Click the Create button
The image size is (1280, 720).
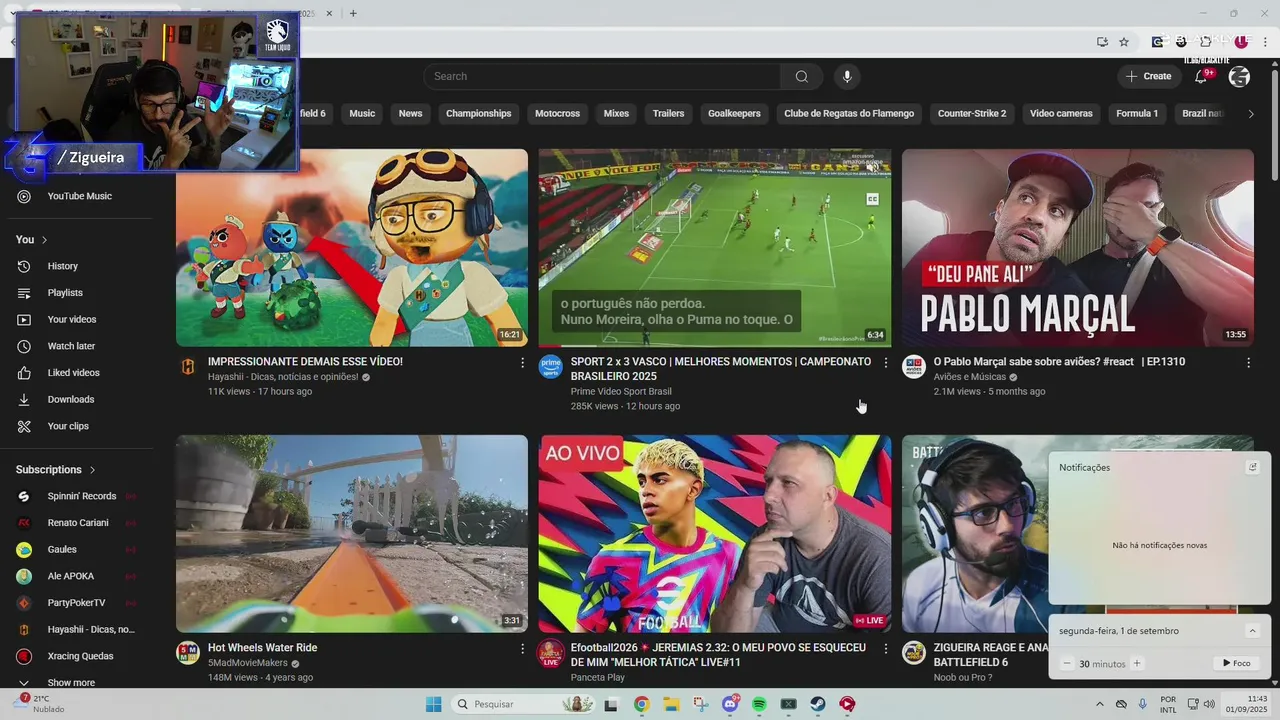coord(1148,76)
